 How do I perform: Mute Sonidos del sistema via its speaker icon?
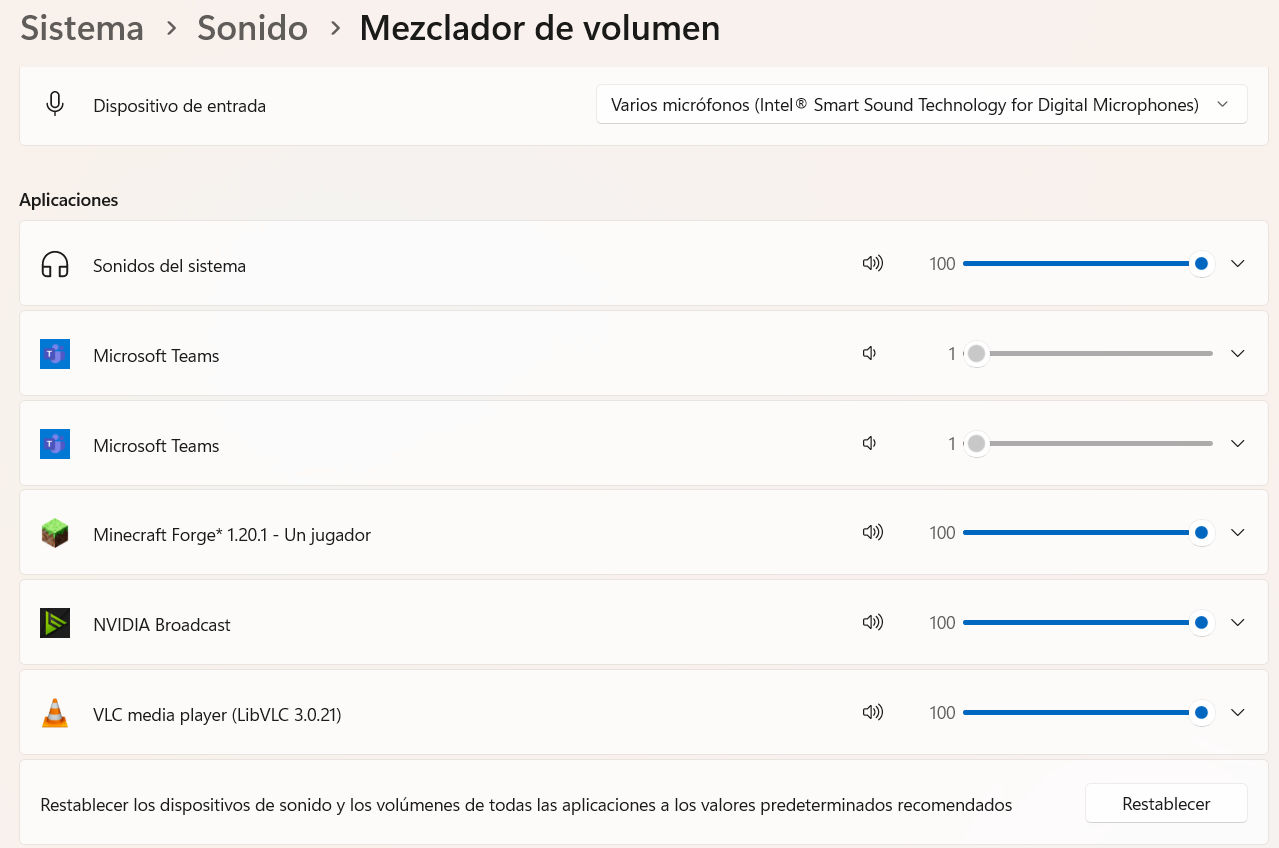coord(873,263)
